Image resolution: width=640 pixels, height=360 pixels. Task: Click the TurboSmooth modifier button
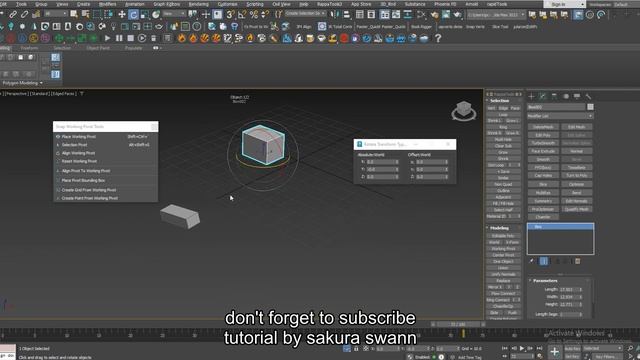point(543,143)
